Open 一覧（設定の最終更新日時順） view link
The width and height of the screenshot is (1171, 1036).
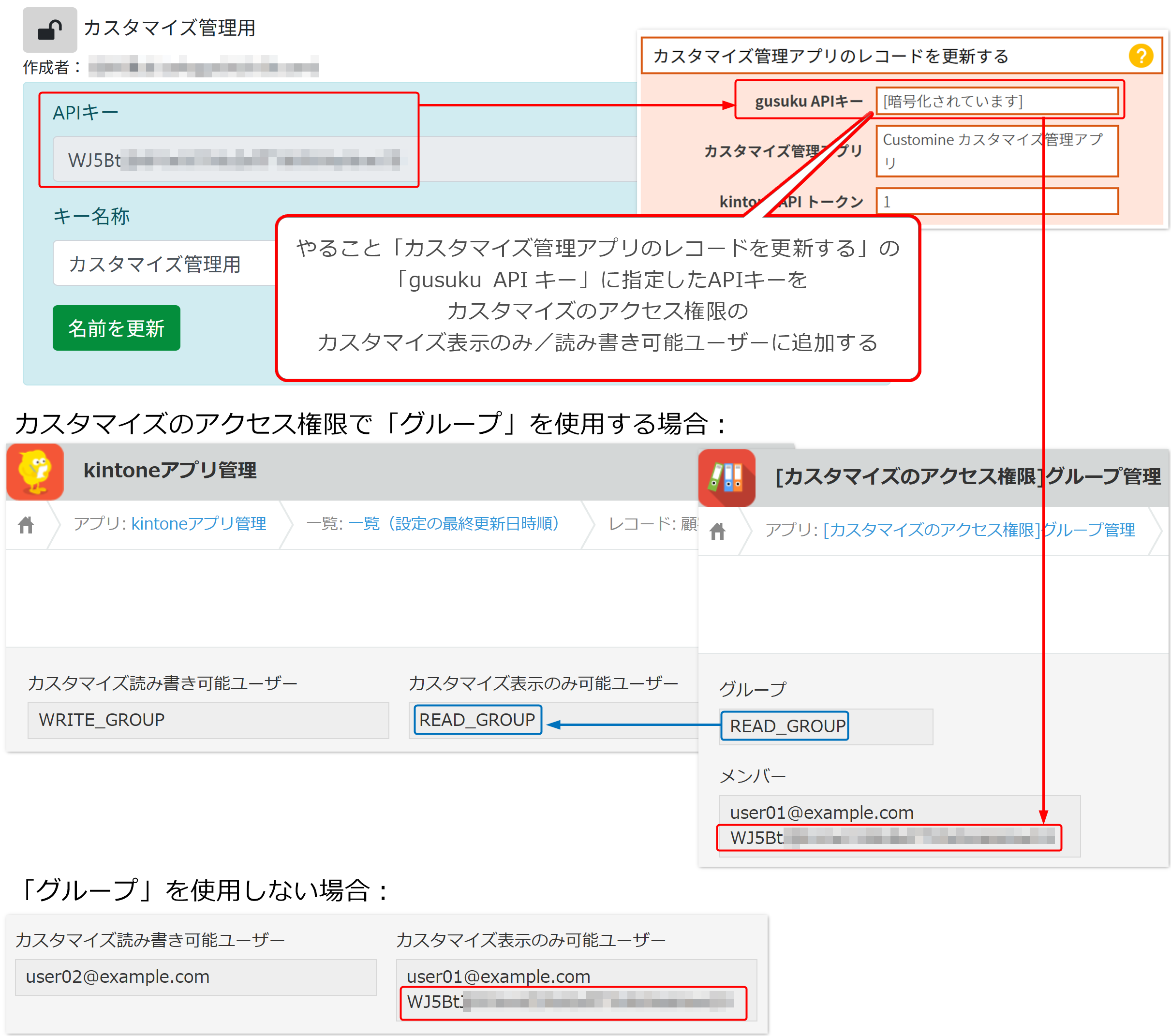point(454,523)
